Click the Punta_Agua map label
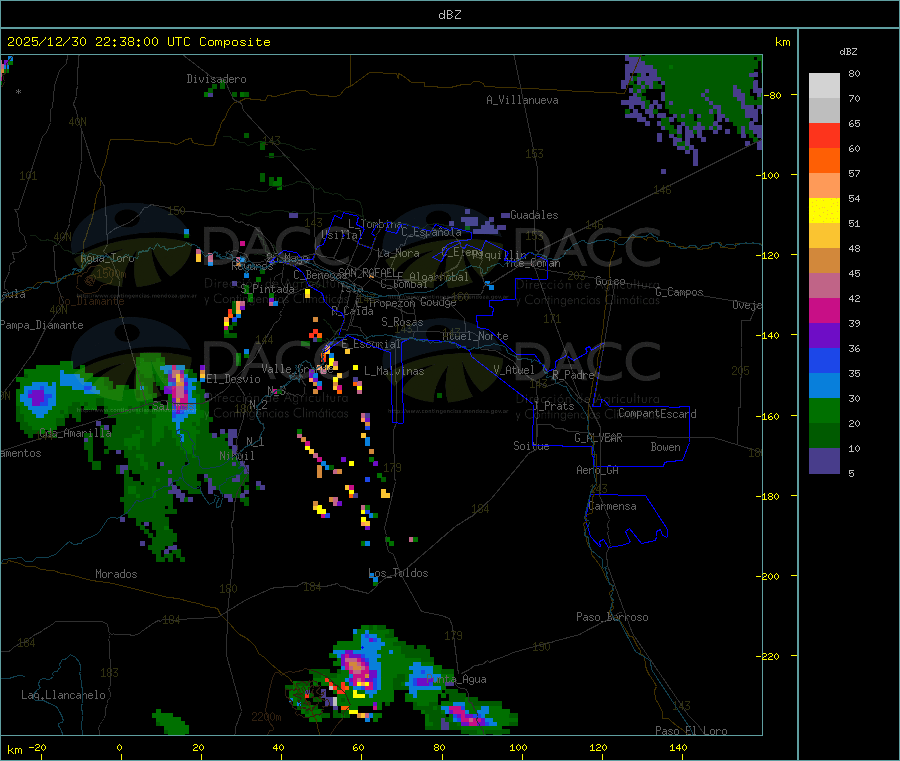 click(457, 679)
